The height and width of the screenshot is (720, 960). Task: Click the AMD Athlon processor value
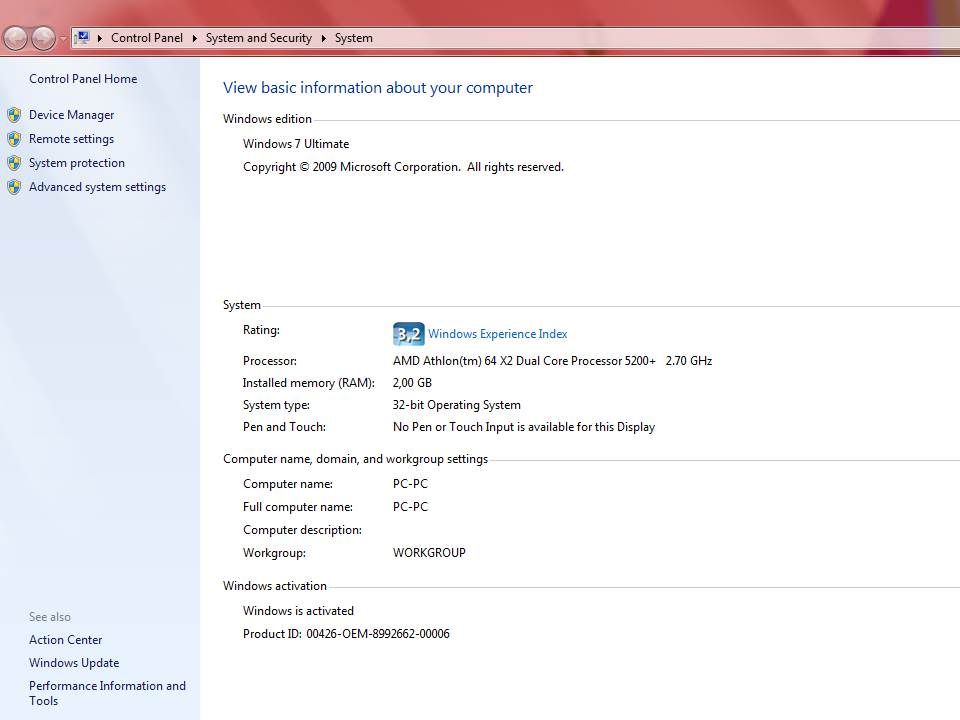click(x=552, y=361)
